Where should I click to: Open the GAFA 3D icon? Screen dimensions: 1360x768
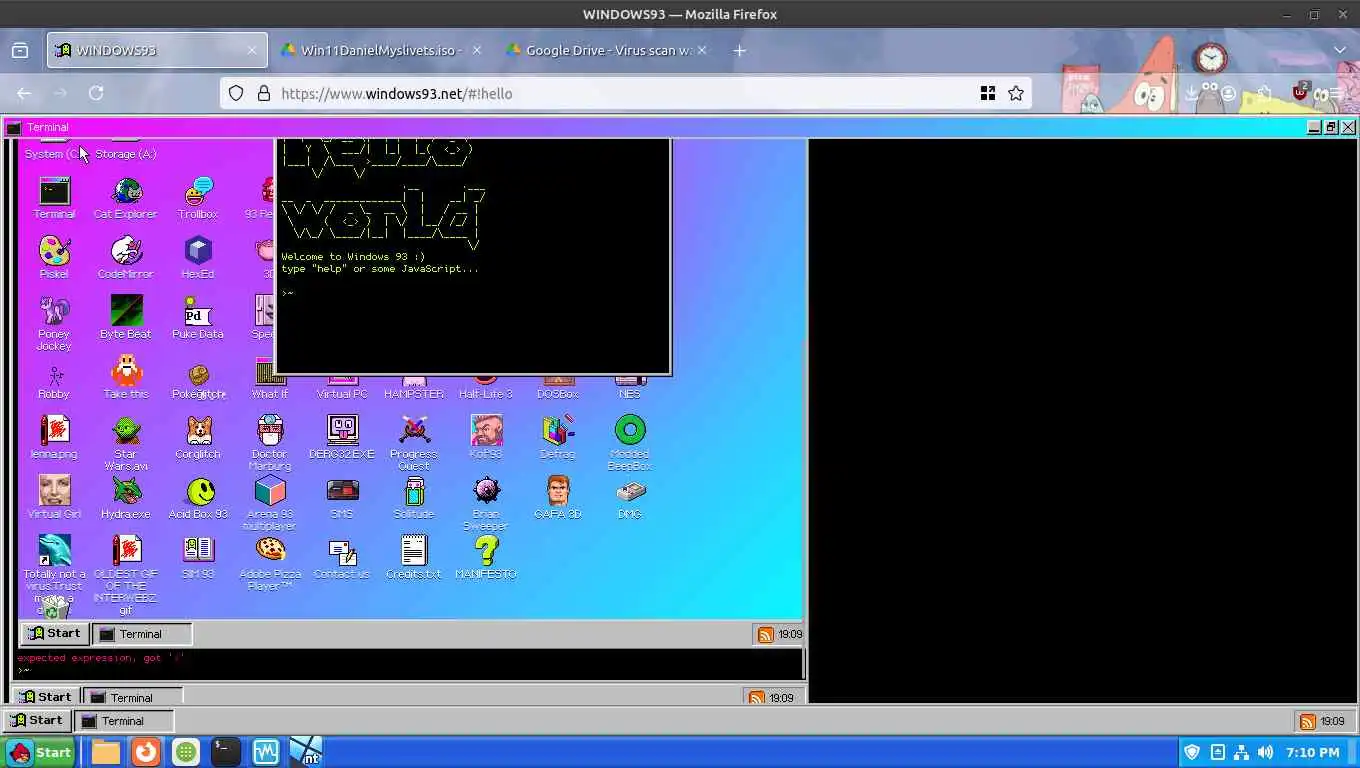point(558,498)
